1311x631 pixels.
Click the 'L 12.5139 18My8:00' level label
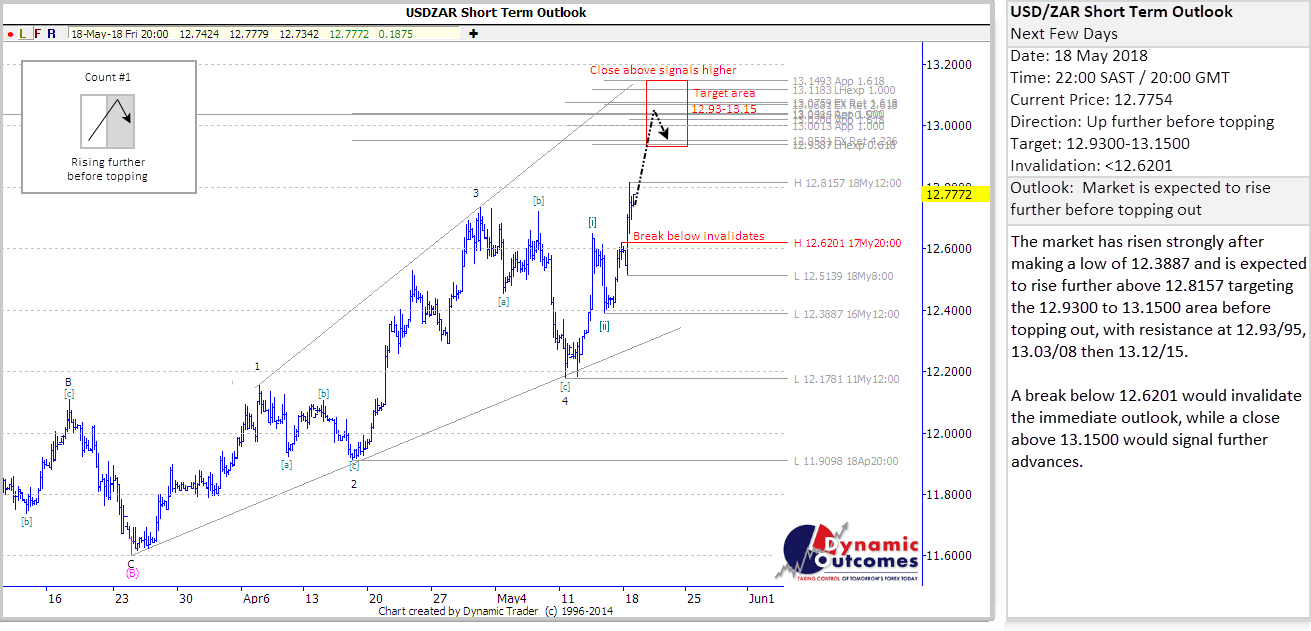pyautogui.click(x=844, y=276)
